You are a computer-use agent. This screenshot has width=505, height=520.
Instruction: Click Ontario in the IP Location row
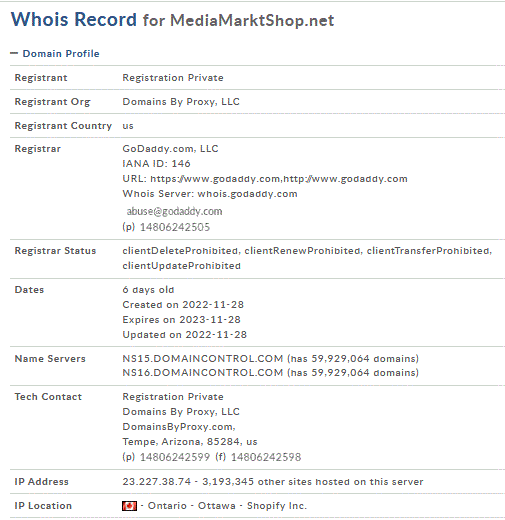167,506
